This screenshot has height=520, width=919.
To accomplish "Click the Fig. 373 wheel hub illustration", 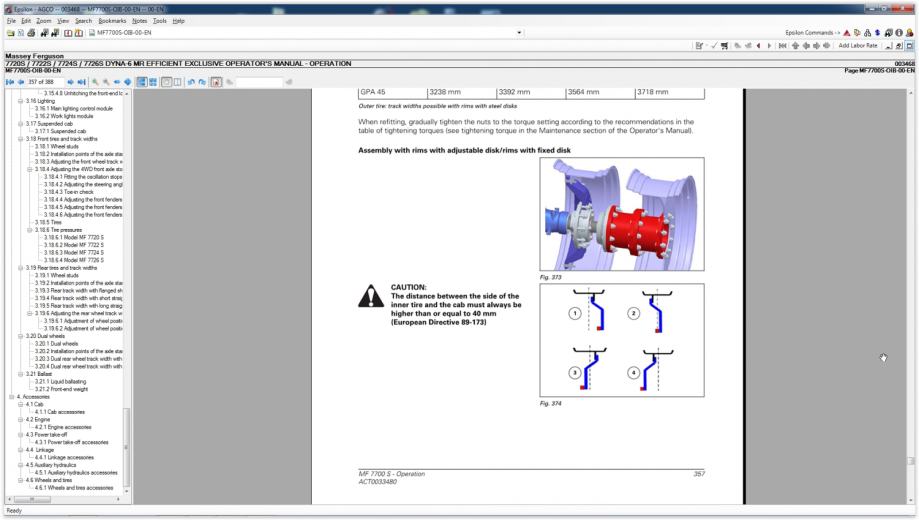I will click(622, 214).
